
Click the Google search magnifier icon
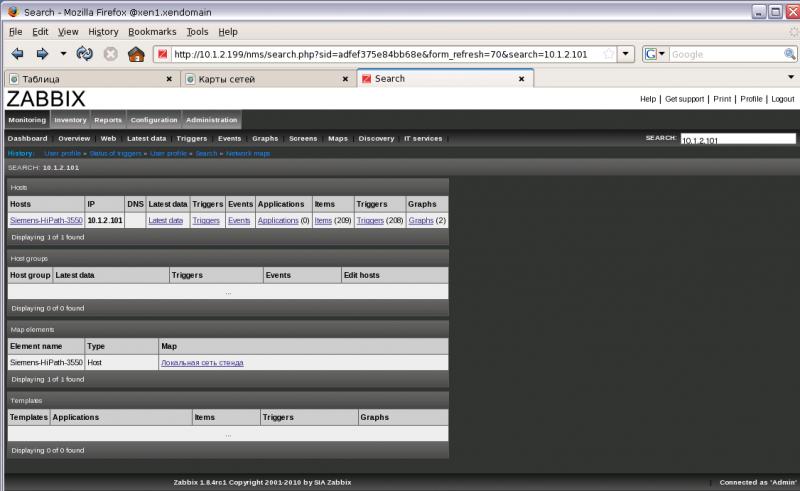tap(789, 54)
